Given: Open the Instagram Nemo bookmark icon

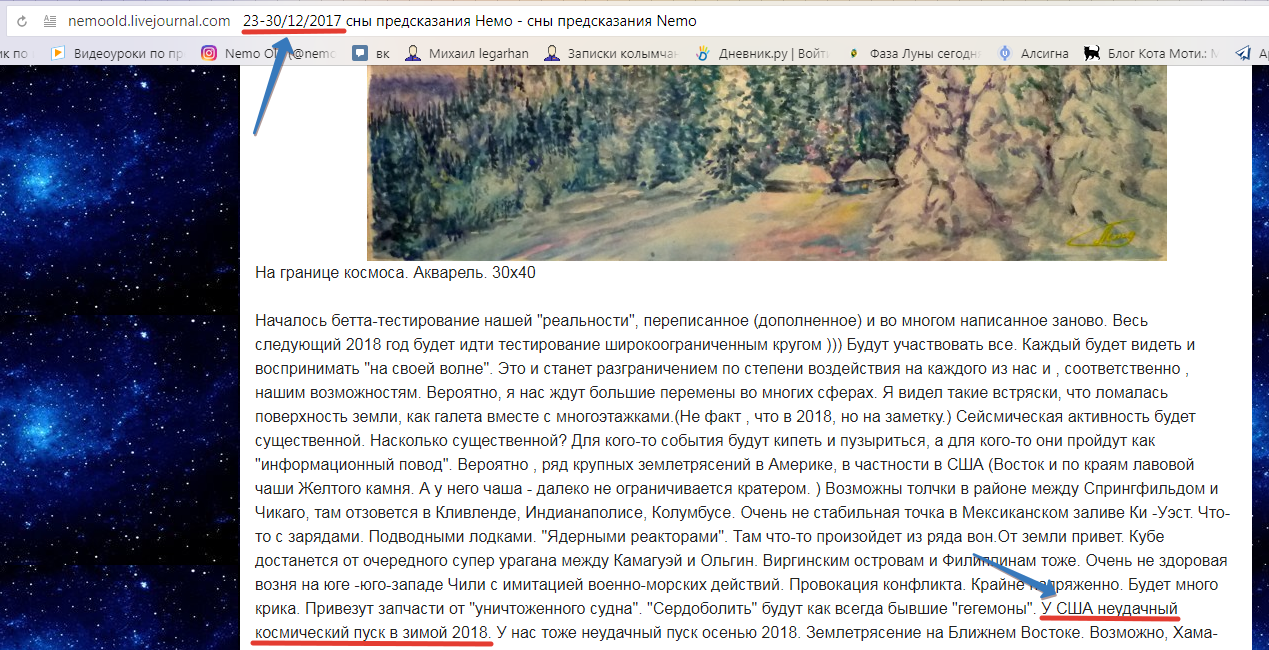Looking at the screenshot, I should (209, 54).
